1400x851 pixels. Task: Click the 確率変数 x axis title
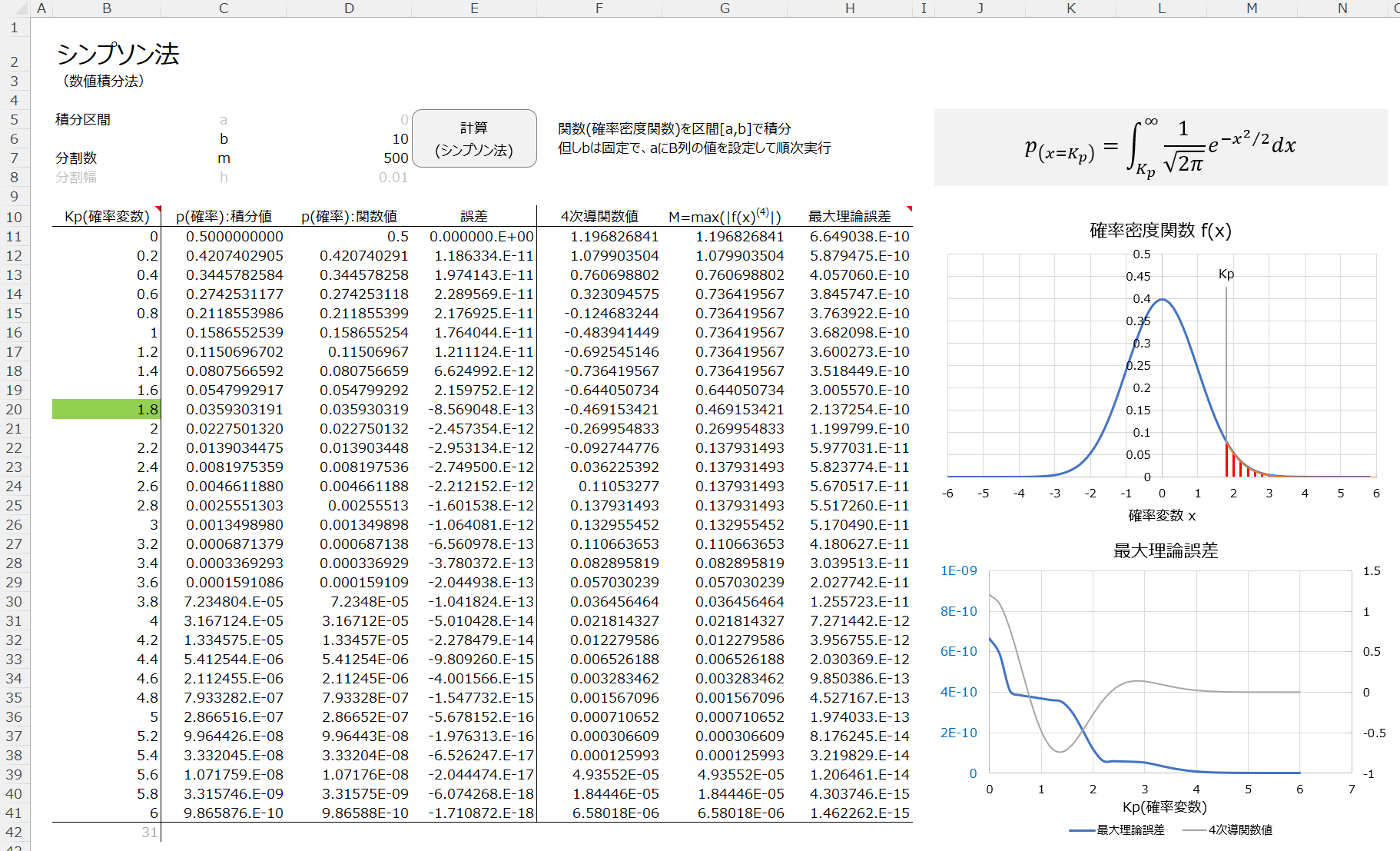(1161, 515)
